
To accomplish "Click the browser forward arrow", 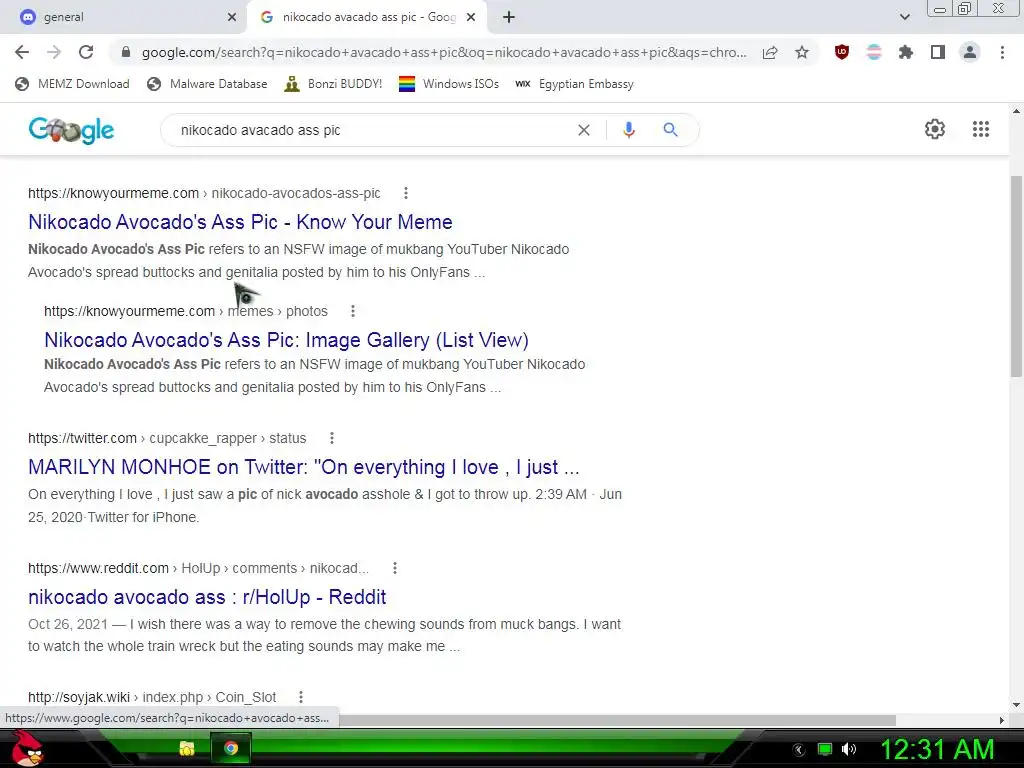I will [54, 52].
